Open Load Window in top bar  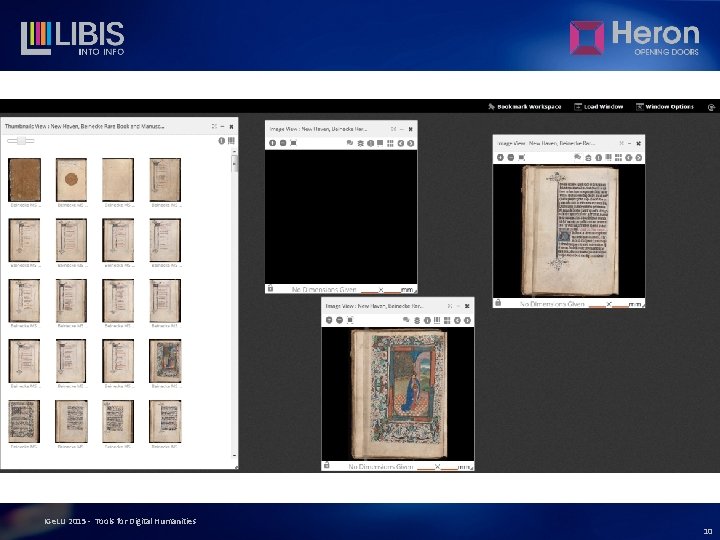[x=599, y=107]
